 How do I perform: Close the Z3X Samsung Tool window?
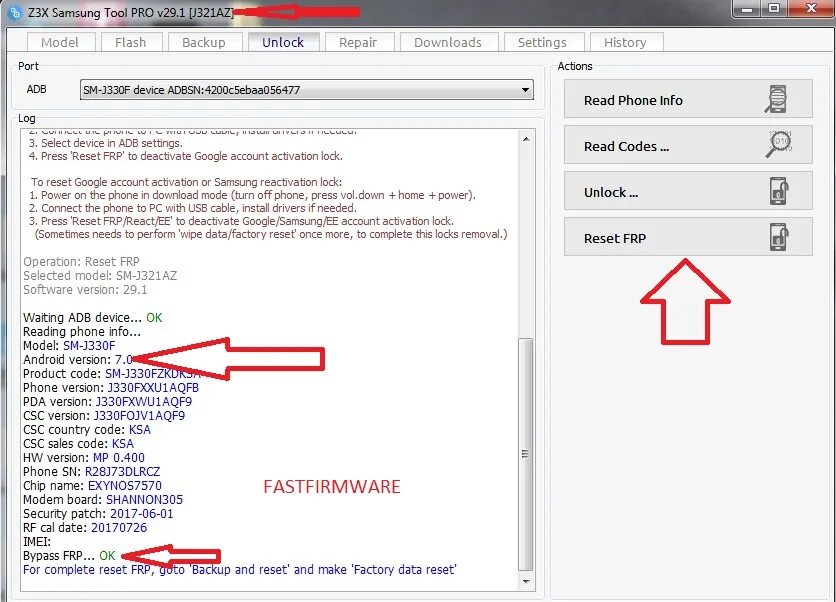[x=811, y=9]
